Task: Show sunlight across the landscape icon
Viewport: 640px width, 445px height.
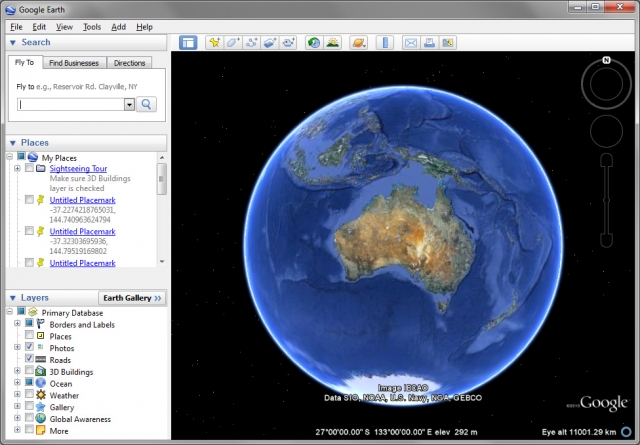Action: click(333, 42)
